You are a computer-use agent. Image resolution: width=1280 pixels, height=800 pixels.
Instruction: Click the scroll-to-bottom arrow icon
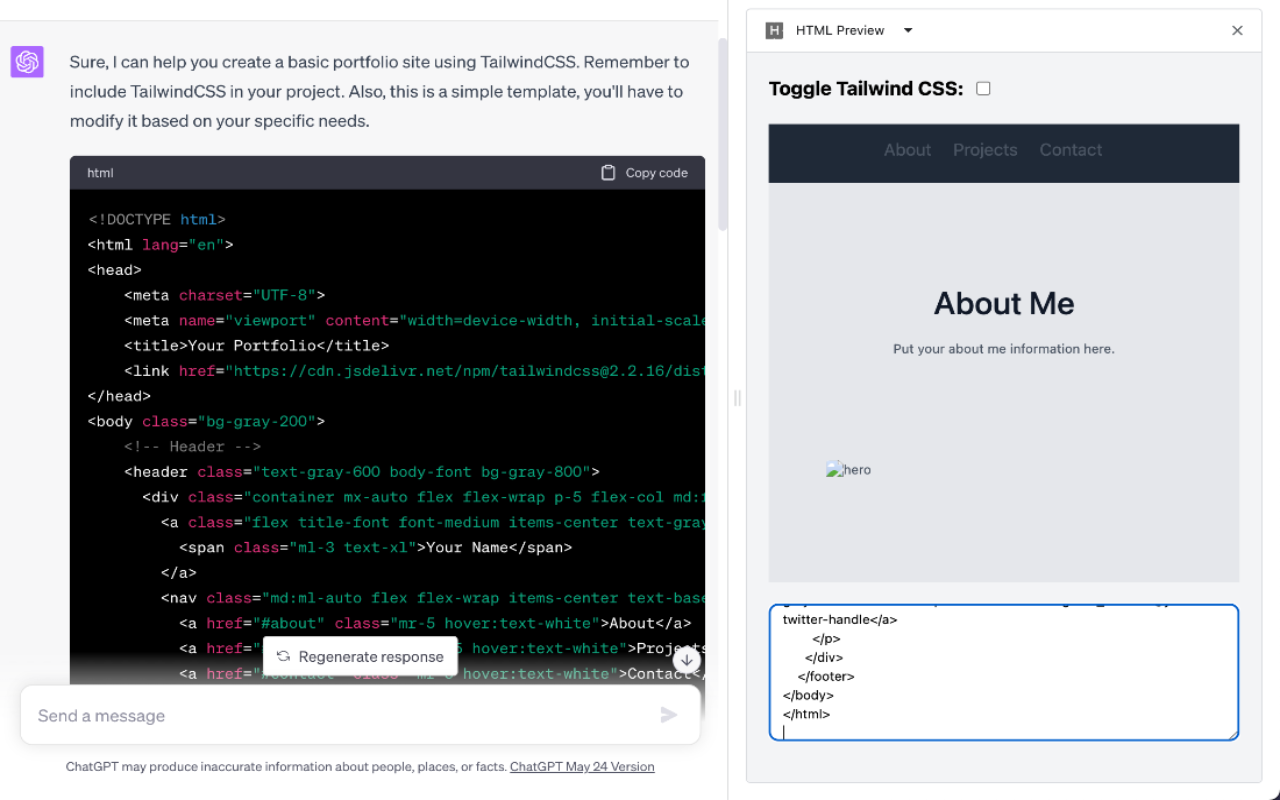pyautogui.click(x=687, y=660)
